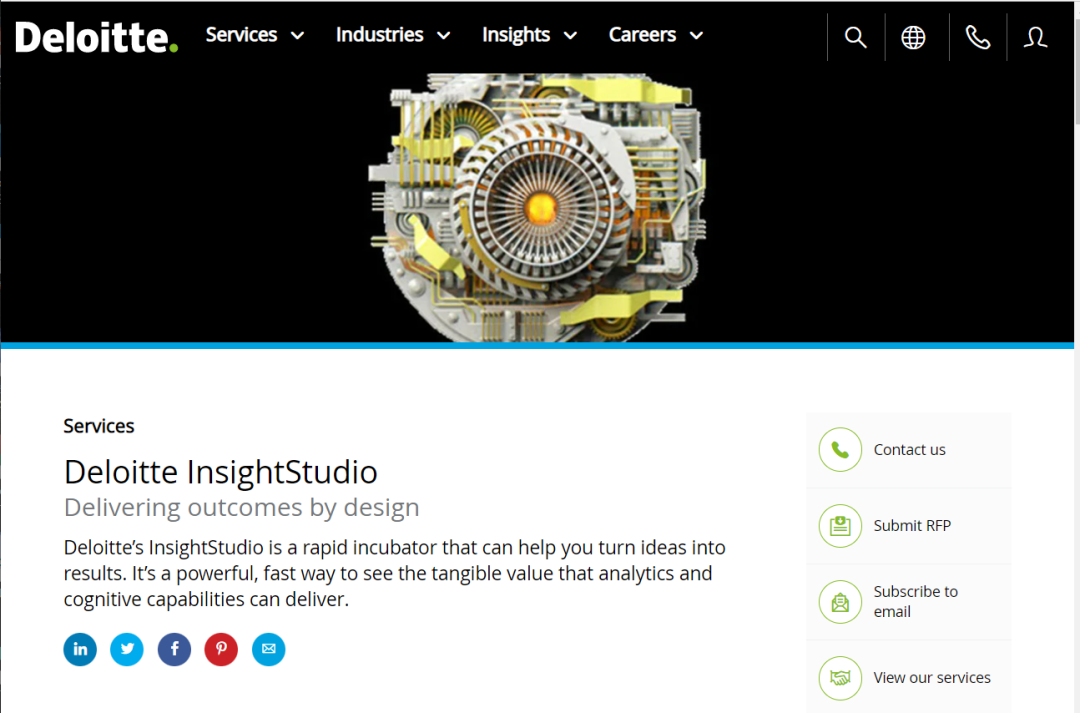Click the mechanical sphere hero image

click(x=538, y=207)
